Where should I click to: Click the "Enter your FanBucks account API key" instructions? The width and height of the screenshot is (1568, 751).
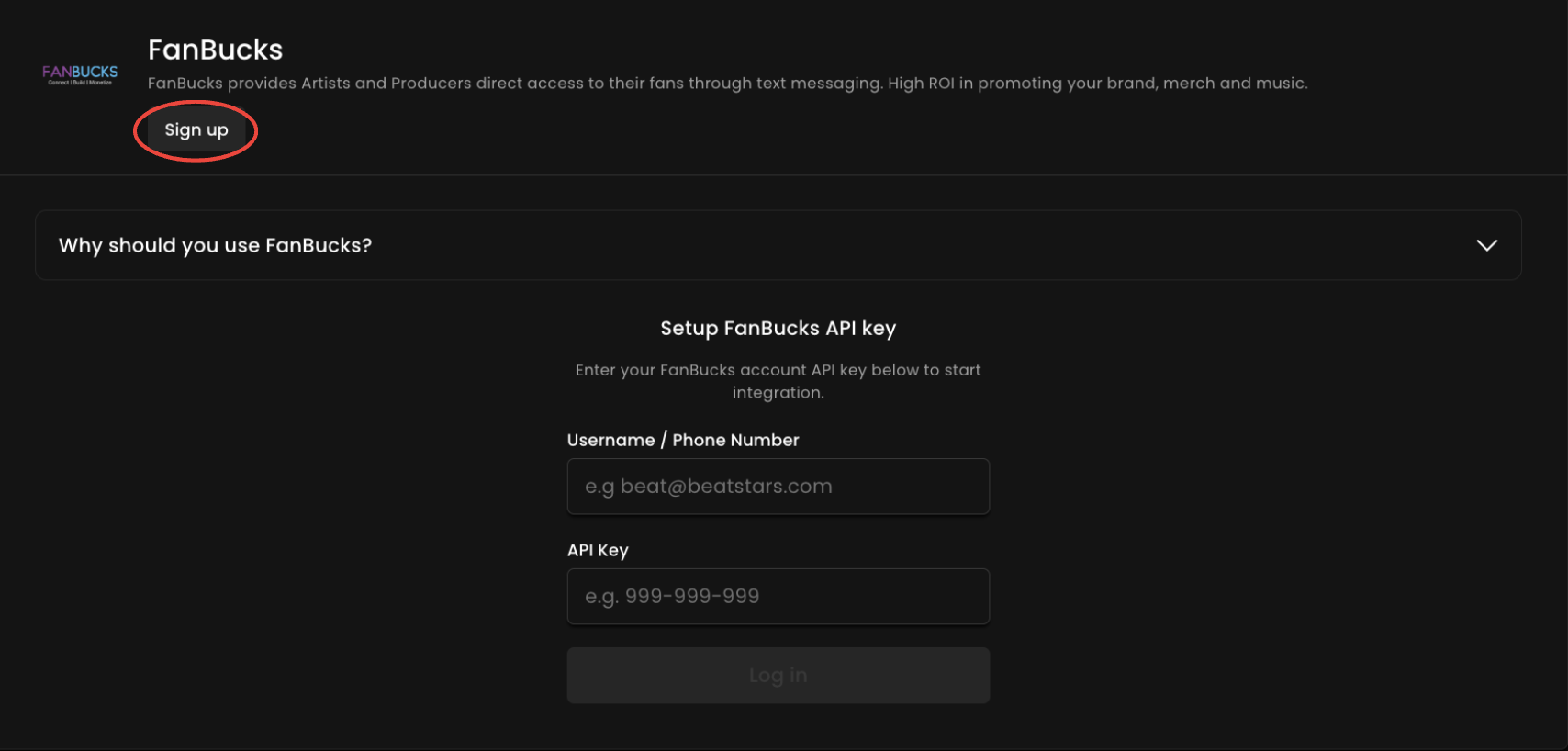pyautogui.click(x=778, y=371)
